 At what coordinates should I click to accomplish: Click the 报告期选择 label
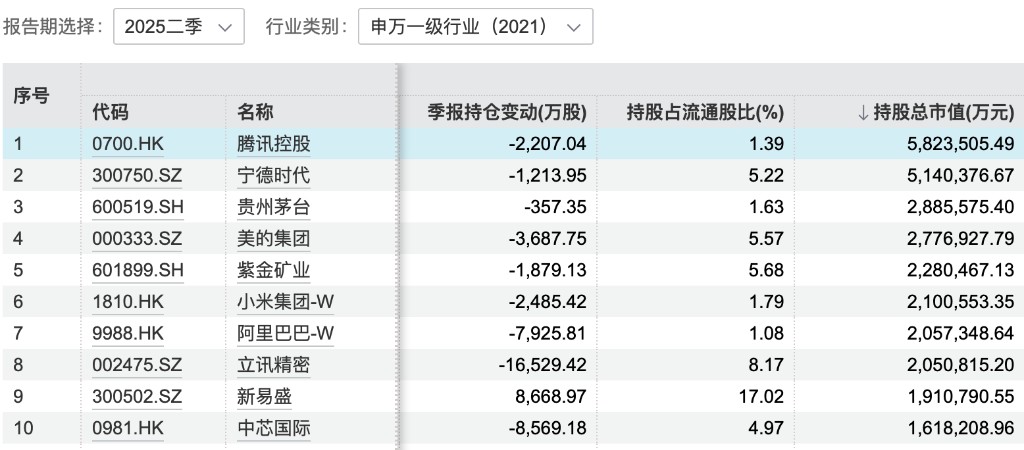[54, 27]
